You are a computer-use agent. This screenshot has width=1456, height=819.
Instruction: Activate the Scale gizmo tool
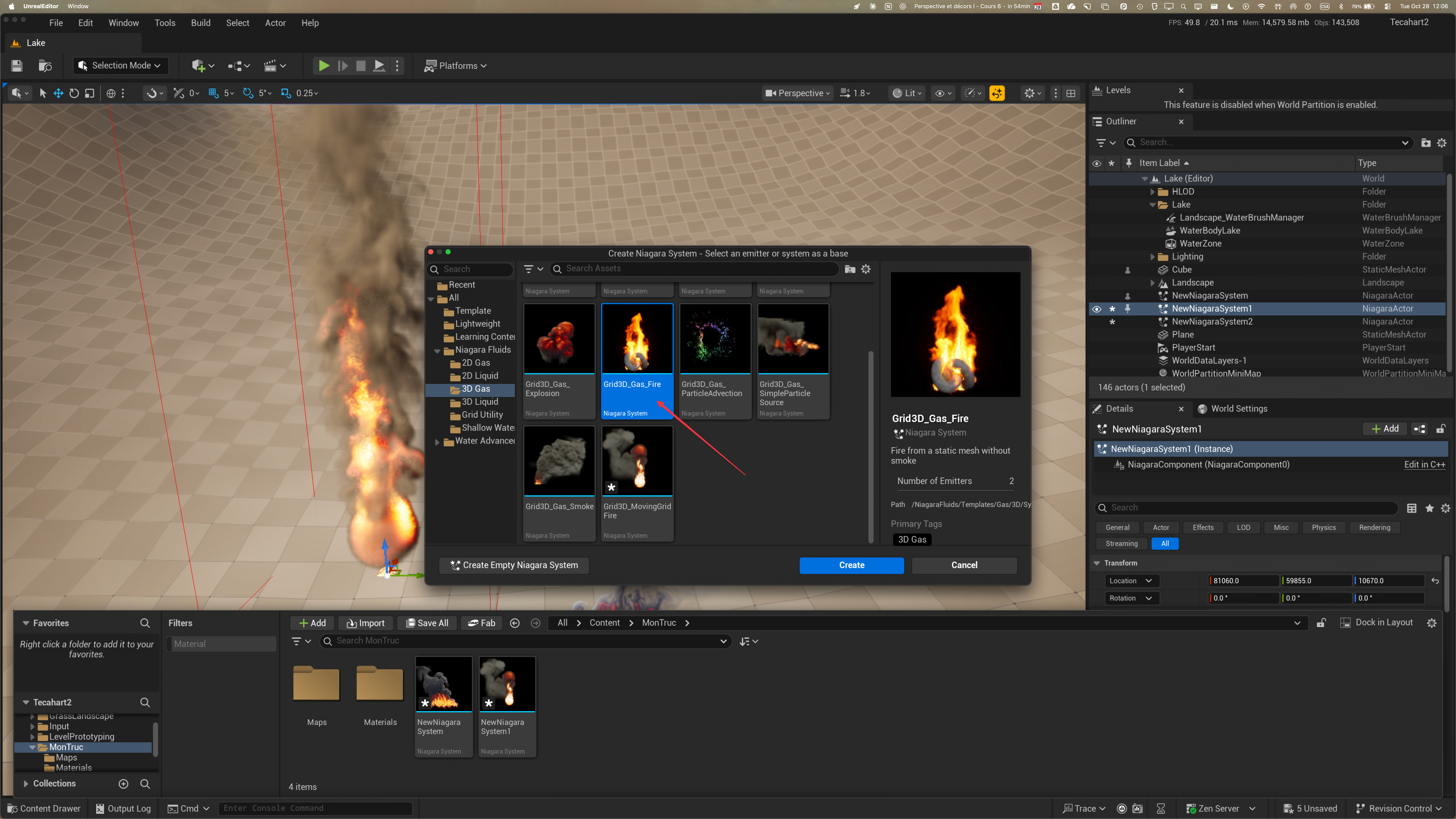click(89, 93)
